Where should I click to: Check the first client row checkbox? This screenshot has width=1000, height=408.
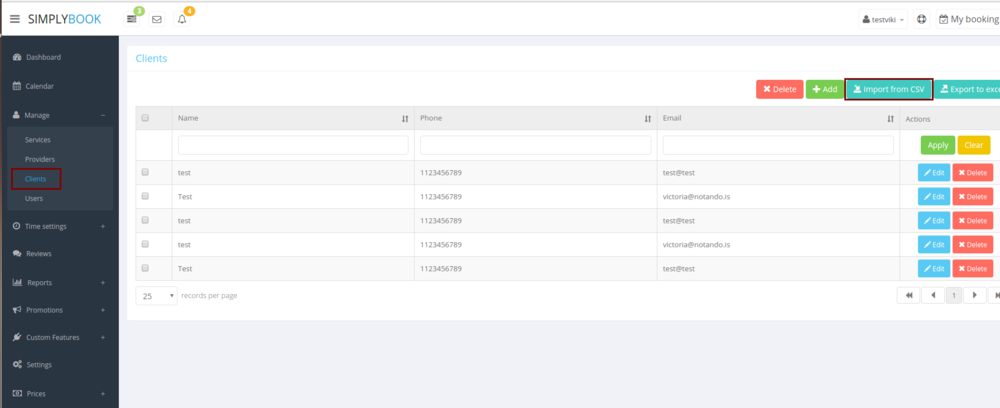(145, 172)
